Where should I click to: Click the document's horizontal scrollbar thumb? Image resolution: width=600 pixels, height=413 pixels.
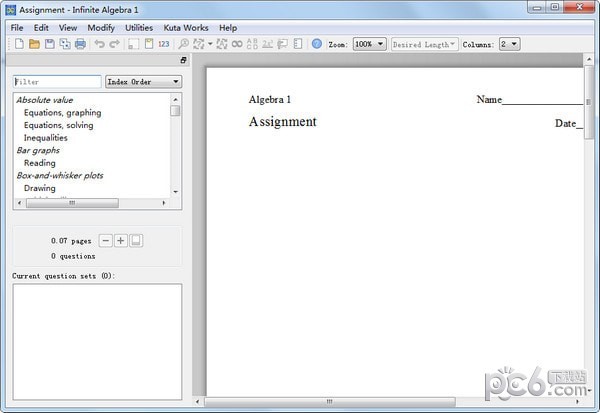coord(329,402)
